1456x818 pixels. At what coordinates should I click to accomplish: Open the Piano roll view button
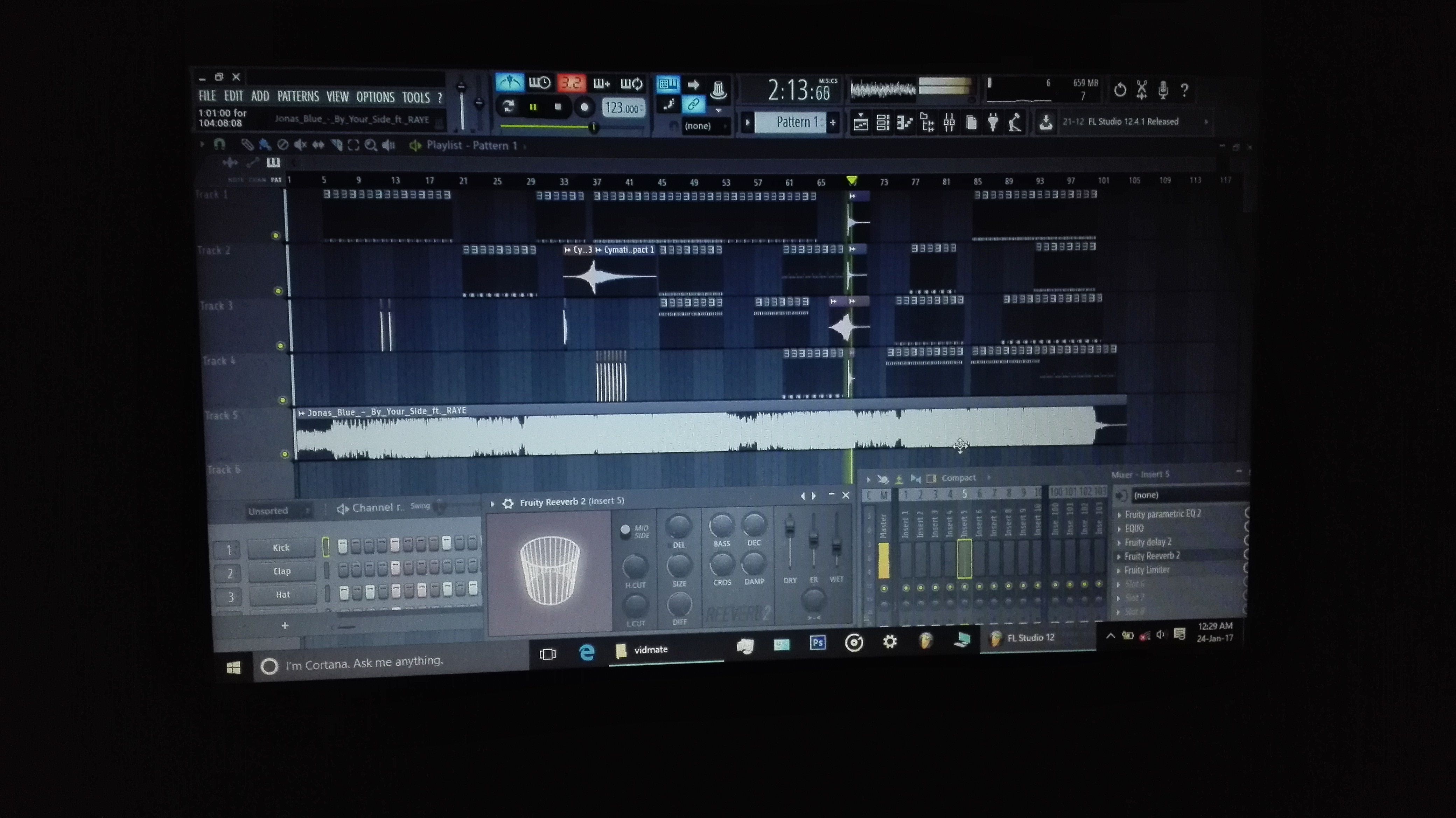click(905, 122)
